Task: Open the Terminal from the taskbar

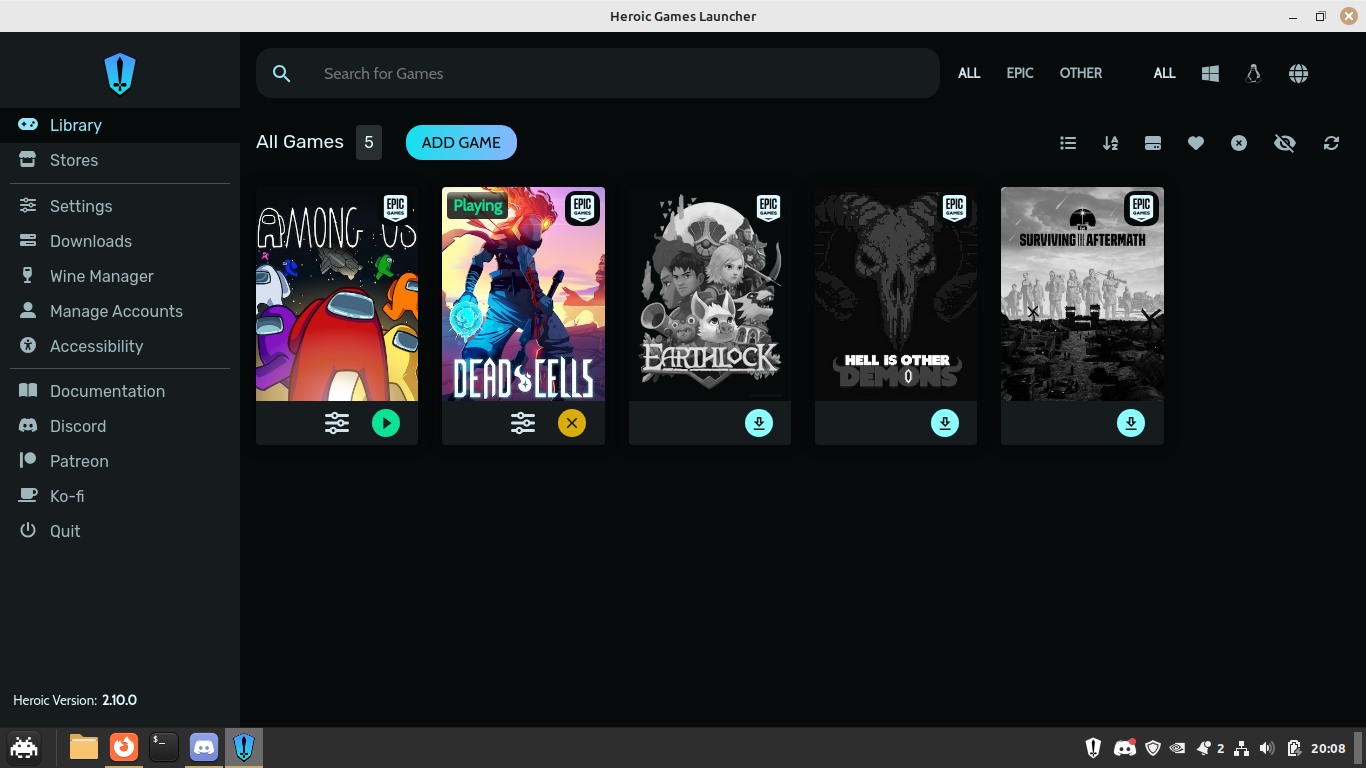Action: click(x=164, y=747)
